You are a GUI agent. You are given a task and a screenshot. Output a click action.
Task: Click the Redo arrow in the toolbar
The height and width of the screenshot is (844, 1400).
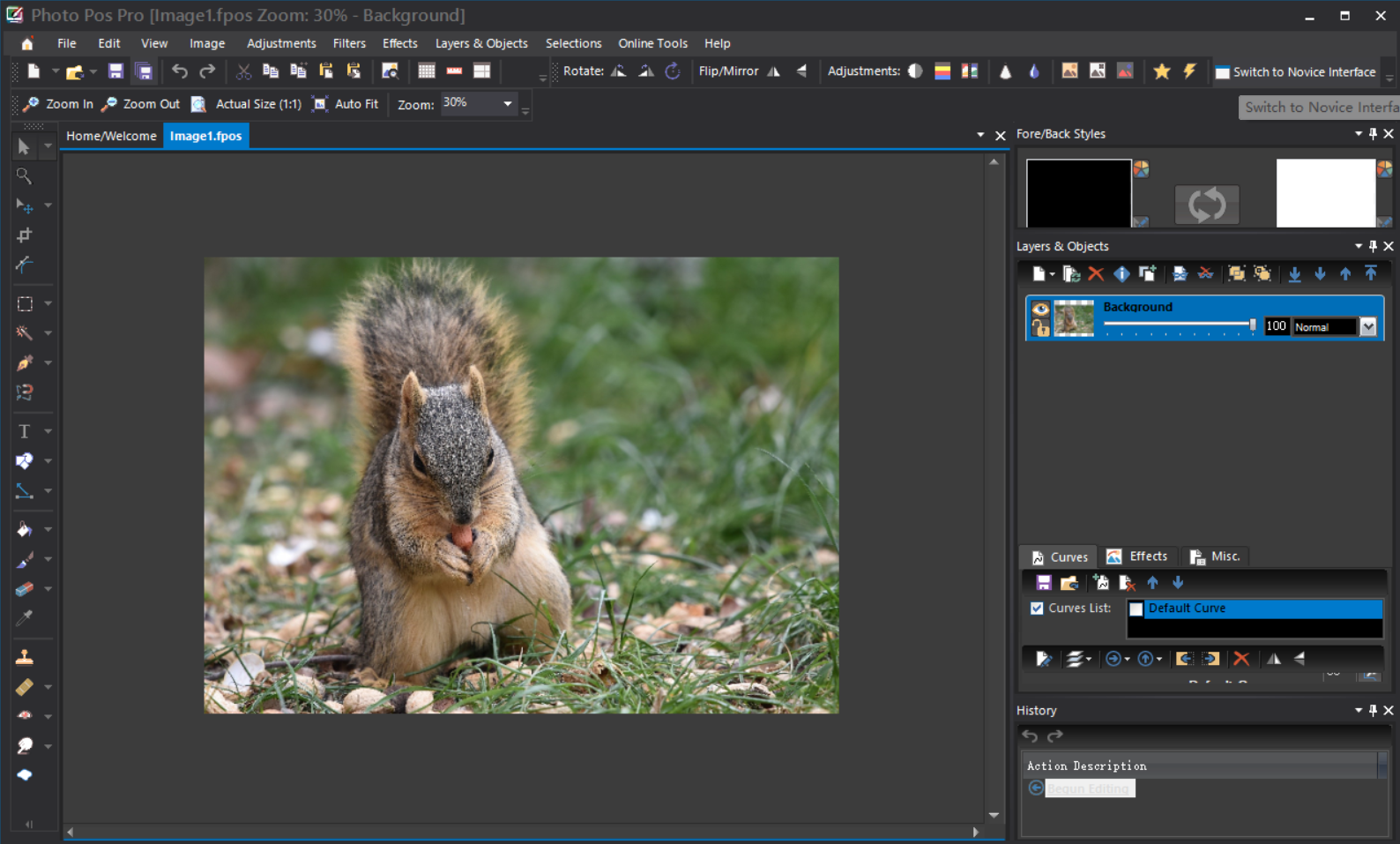[x=207, y=71]
